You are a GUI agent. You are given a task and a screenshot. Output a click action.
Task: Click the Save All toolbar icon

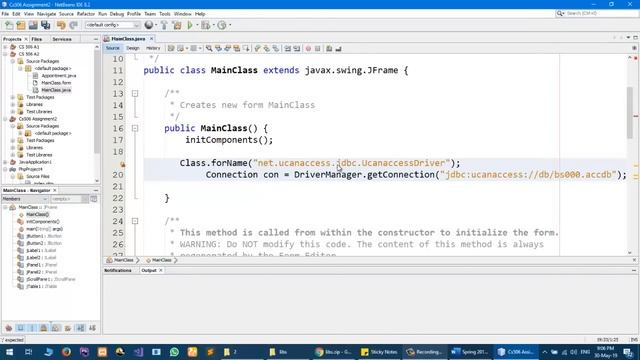pyautogui.click(x=45, y=25)
